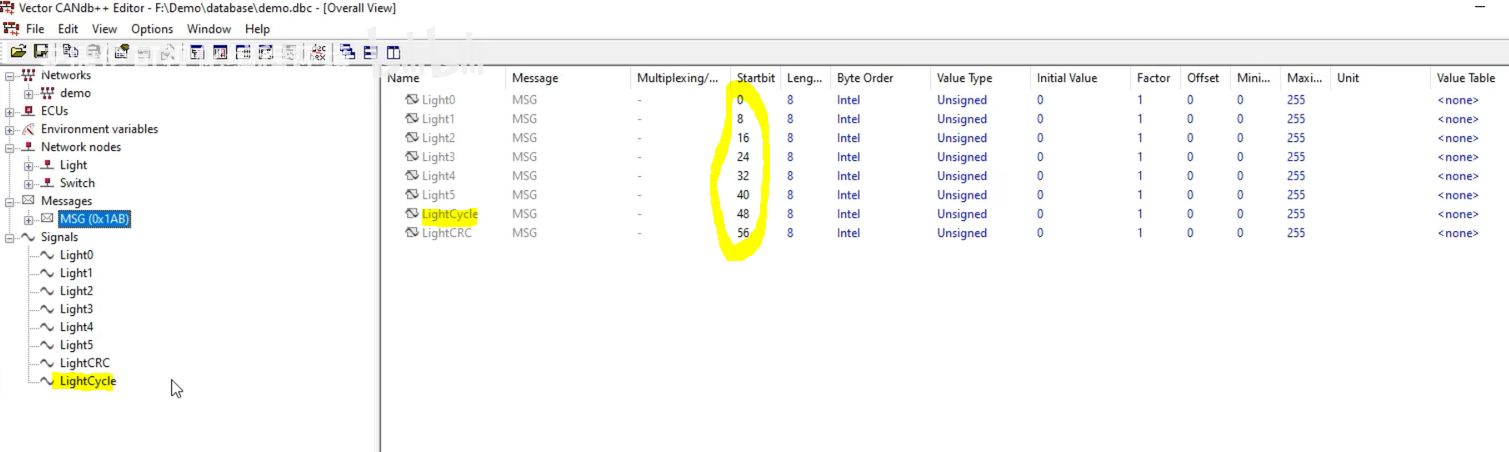The image size is (1509, 452).
Task: Click the envelope icon beside MSG (0x1AB)
Action: 47,219
